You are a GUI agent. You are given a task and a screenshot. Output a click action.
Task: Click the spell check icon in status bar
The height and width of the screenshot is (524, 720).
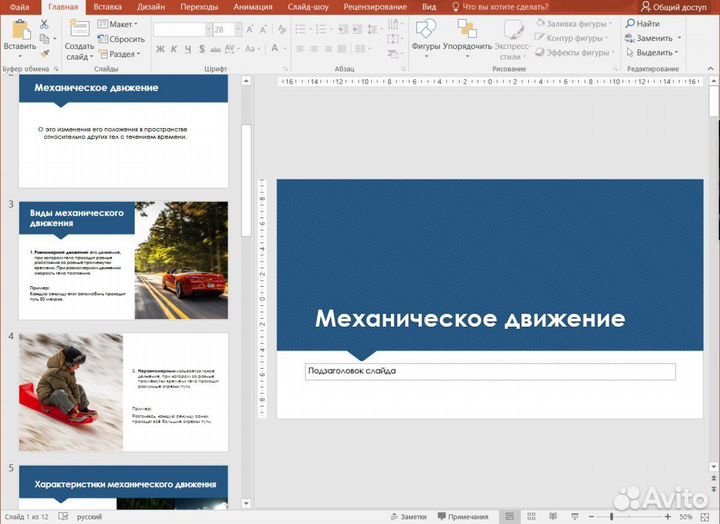(63, 517)
